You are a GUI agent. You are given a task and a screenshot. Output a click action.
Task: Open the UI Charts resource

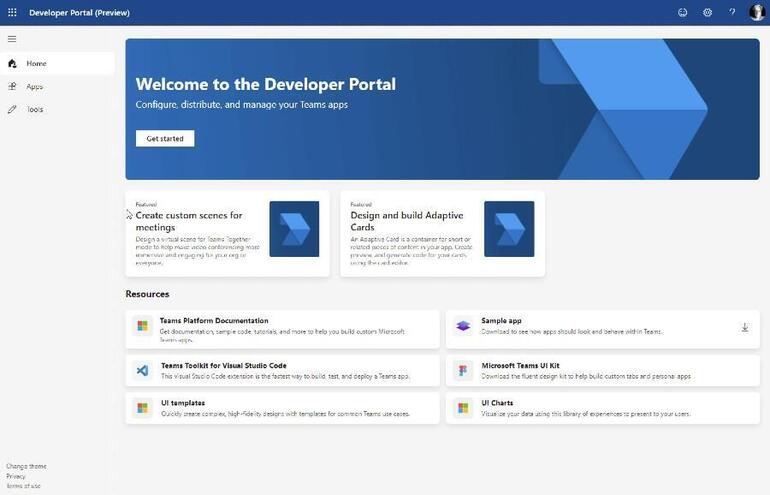tap(603, 408)
